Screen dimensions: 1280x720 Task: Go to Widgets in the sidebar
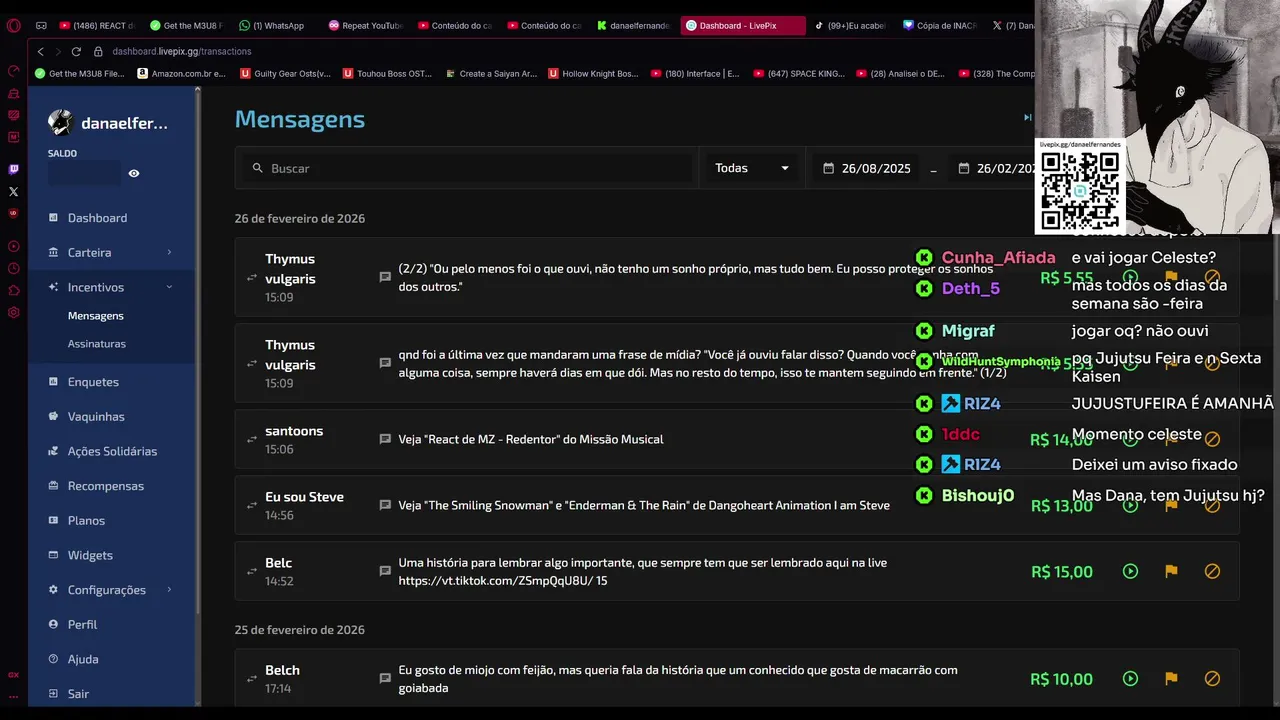coord(90,556)
